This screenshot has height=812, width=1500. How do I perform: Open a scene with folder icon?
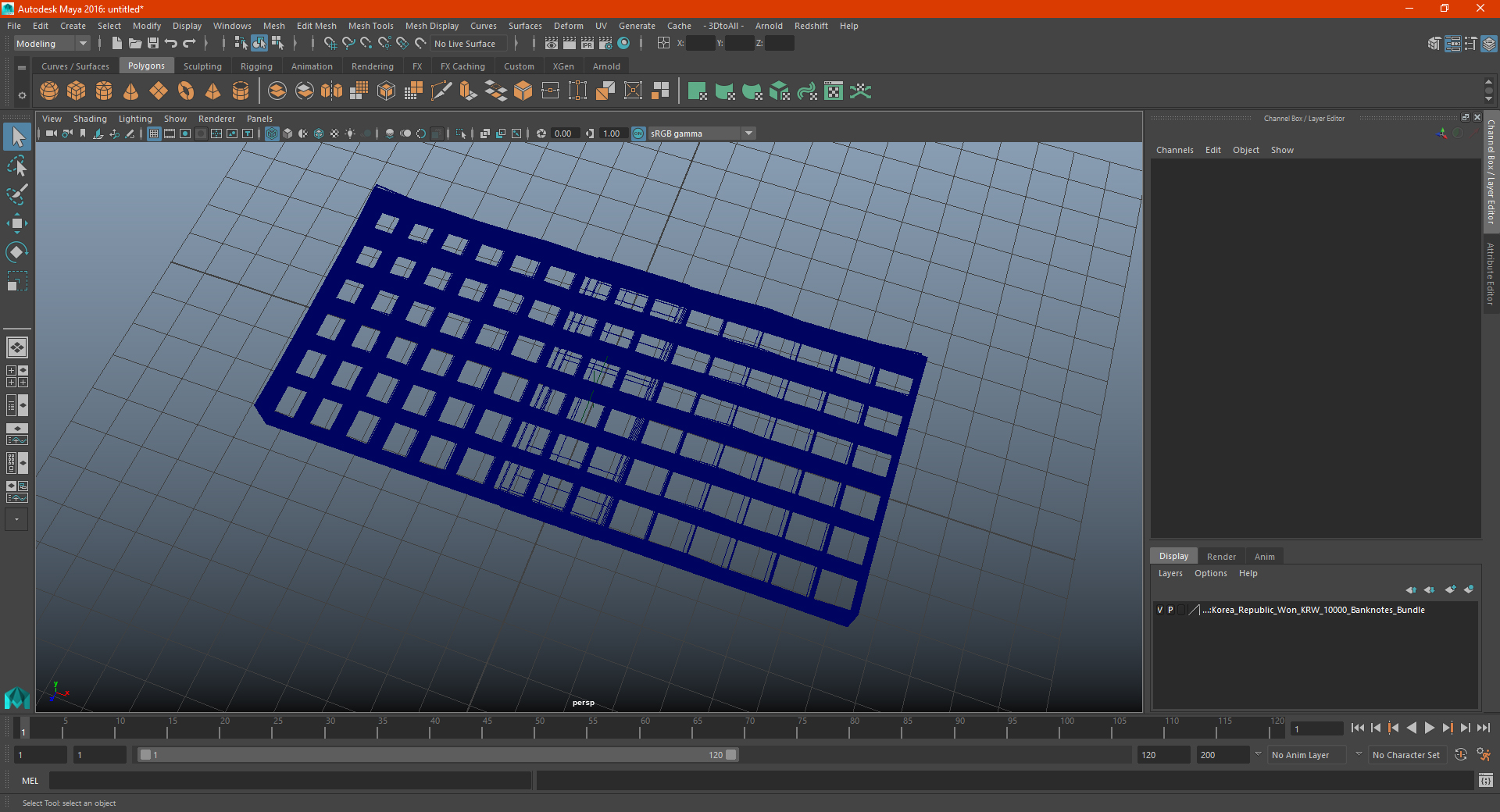[x=135, y=44]
